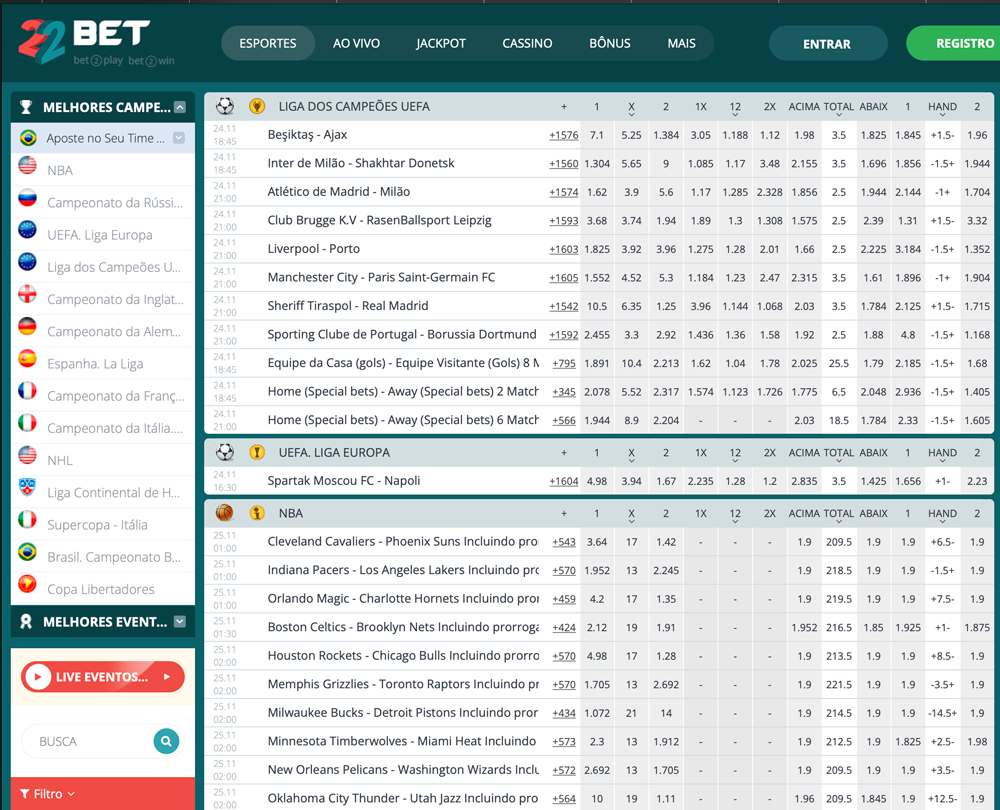This screenshot has height=810, width=1000.
Task: Select odds 10.5 for Sheriff Tiraspol win
Action: coord(597,306)
